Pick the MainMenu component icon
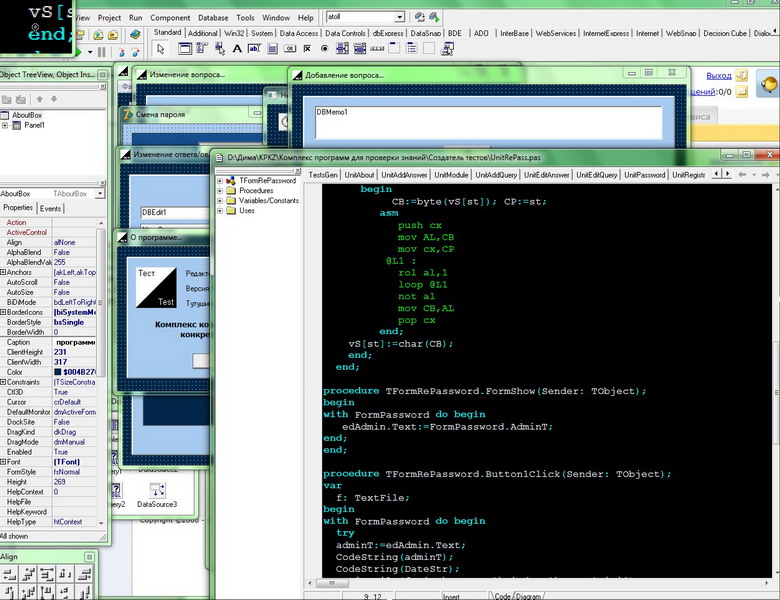Screen dimensions: 780x600 click(201, 49)
